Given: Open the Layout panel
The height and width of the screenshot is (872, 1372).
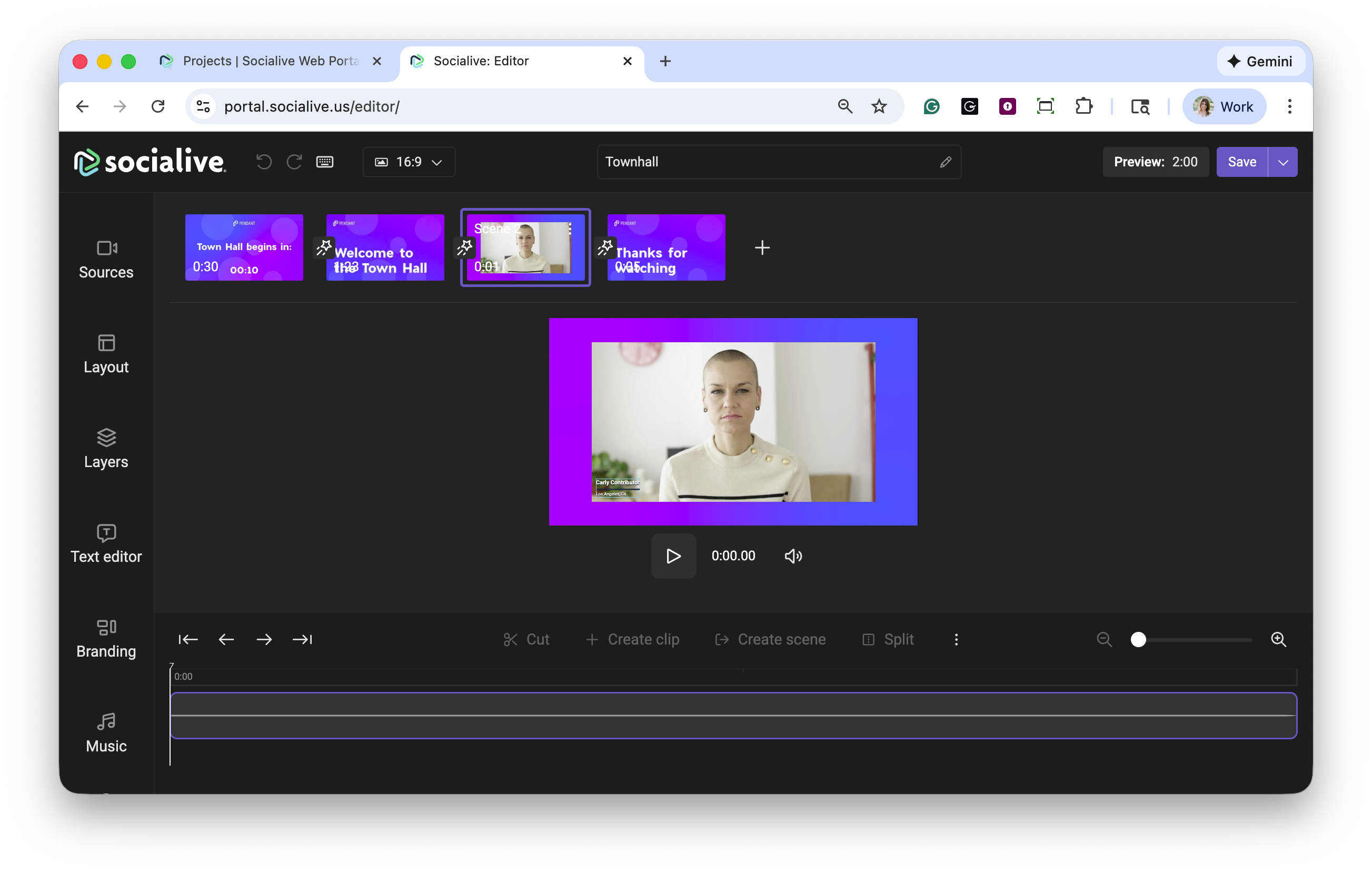Looking at the screenshot, I should [106, 354].
